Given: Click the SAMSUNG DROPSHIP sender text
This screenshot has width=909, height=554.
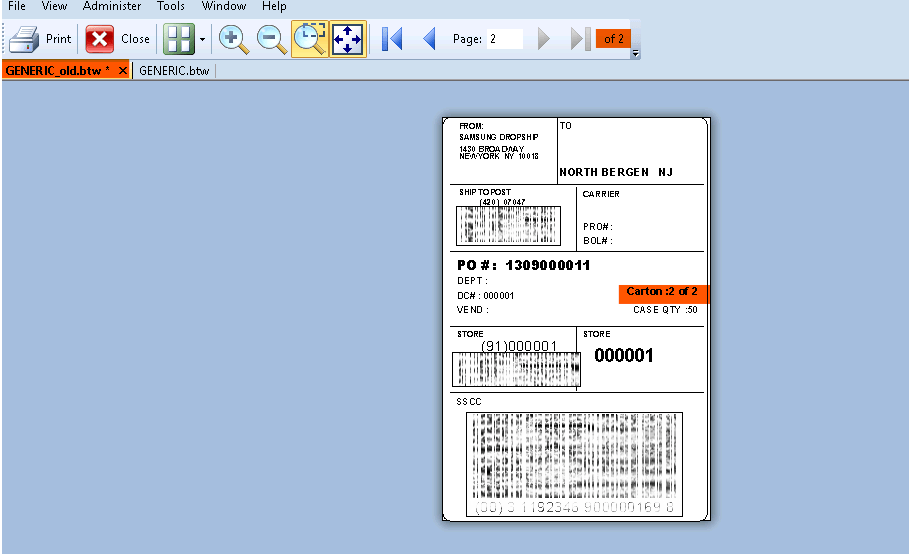Looking at the screenshot, I should (x=499, y=137).
